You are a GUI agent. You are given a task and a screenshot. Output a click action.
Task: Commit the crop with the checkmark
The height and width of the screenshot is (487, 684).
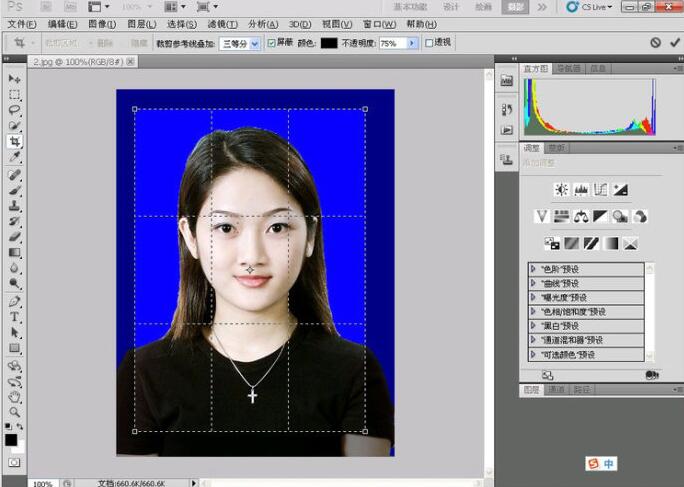(x=675, y=43)
